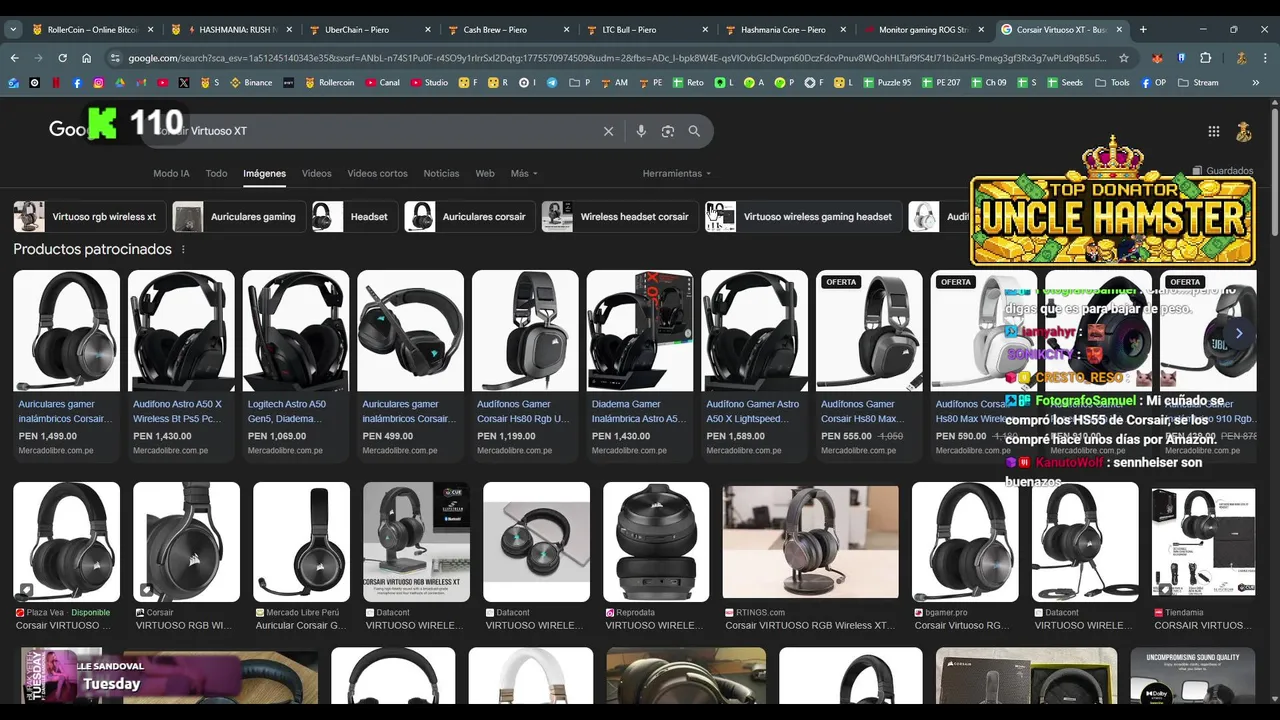
Task: Click the magnifying glass search icon
Action: [x=694, y=131]
